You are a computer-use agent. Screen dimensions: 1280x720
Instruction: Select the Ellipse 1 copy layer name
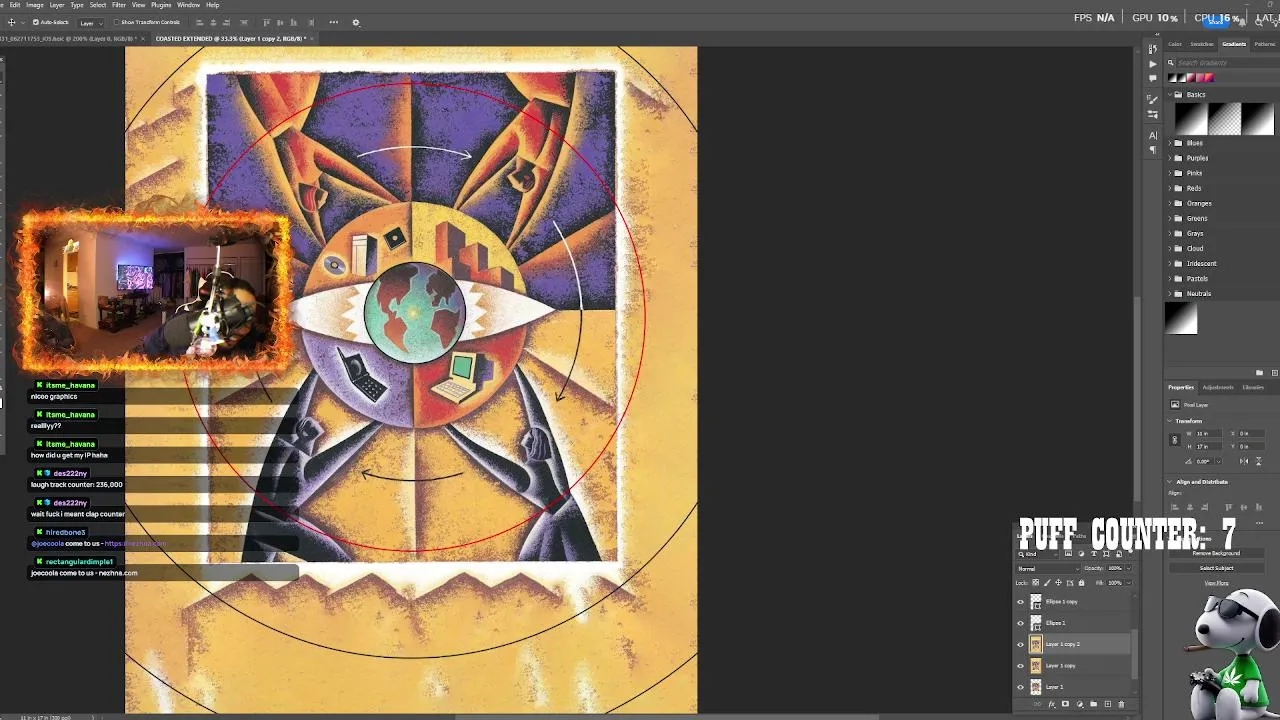coord(1062,602)
